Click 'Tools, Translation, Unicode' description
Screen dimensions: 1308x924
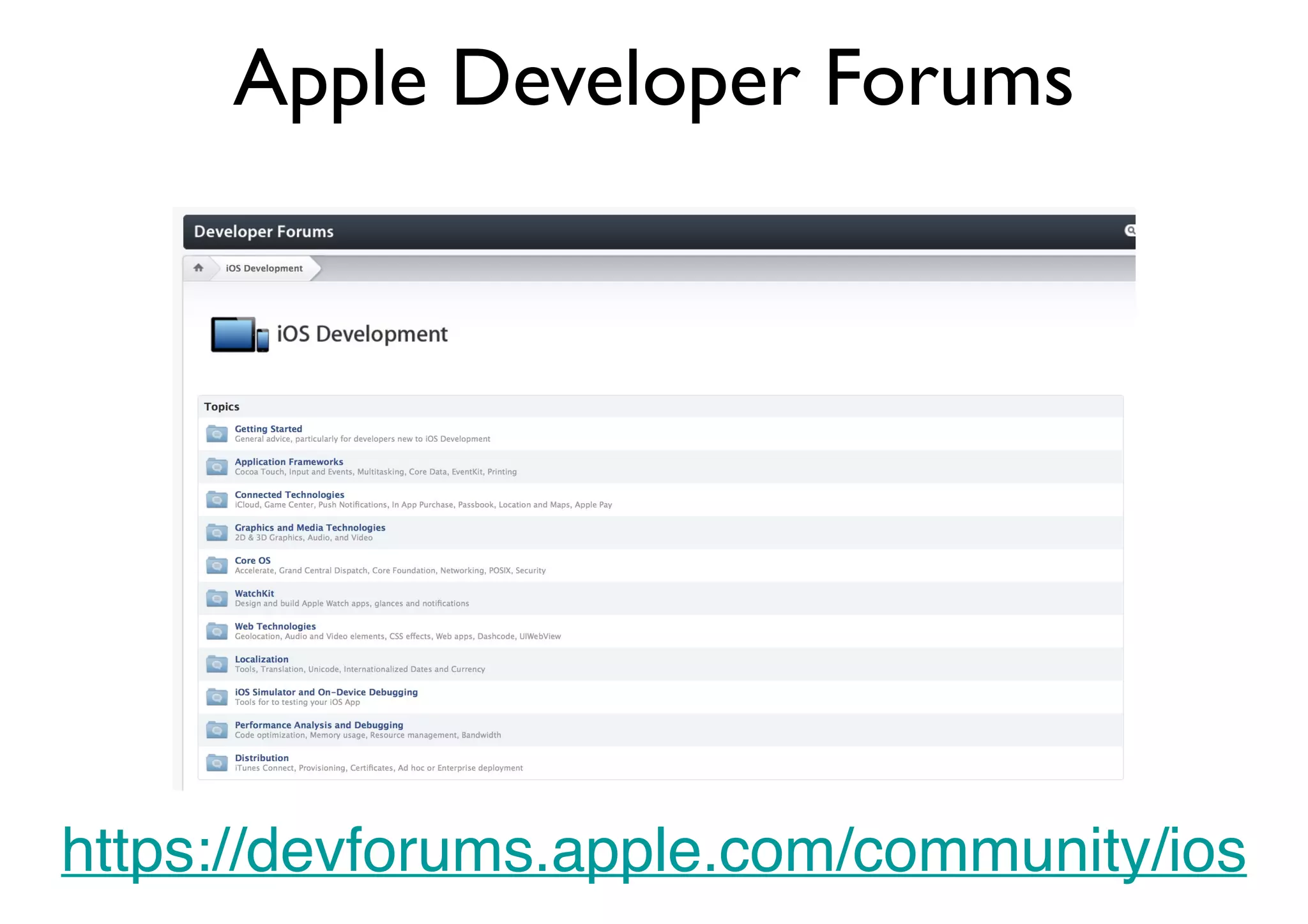[360, 669]
